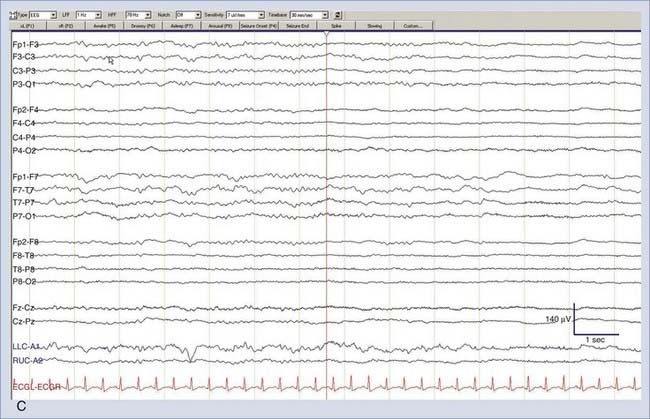Viewport: 650px width, 419px height.
Task: Click the Asleep (F7) annotation button
Action: pos(183,26)
